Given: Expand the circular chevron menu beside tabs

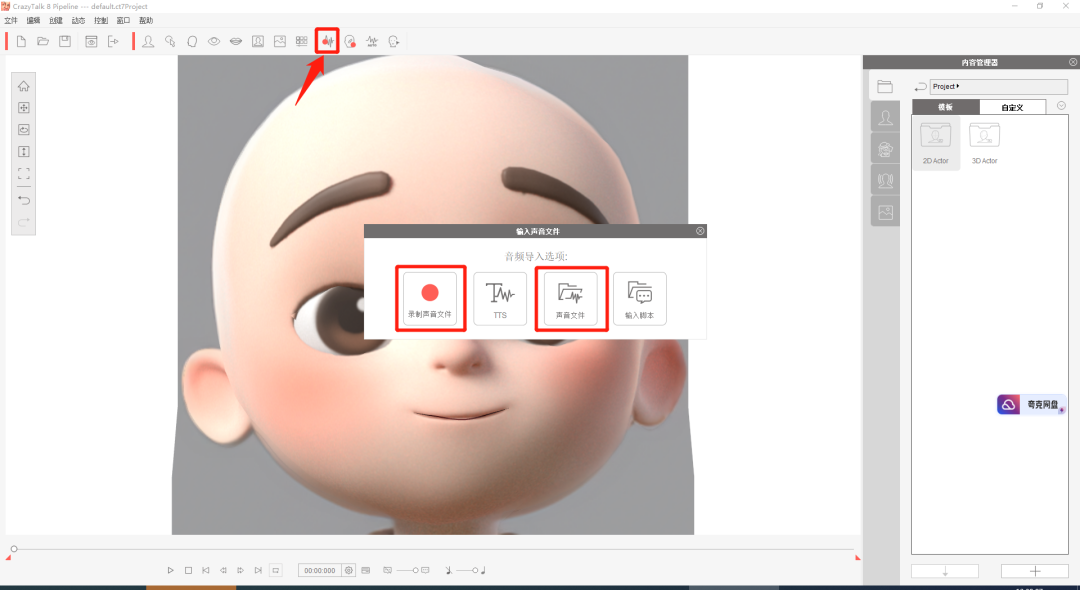Looking at the screenshot, I should [x=1061, y=106].
